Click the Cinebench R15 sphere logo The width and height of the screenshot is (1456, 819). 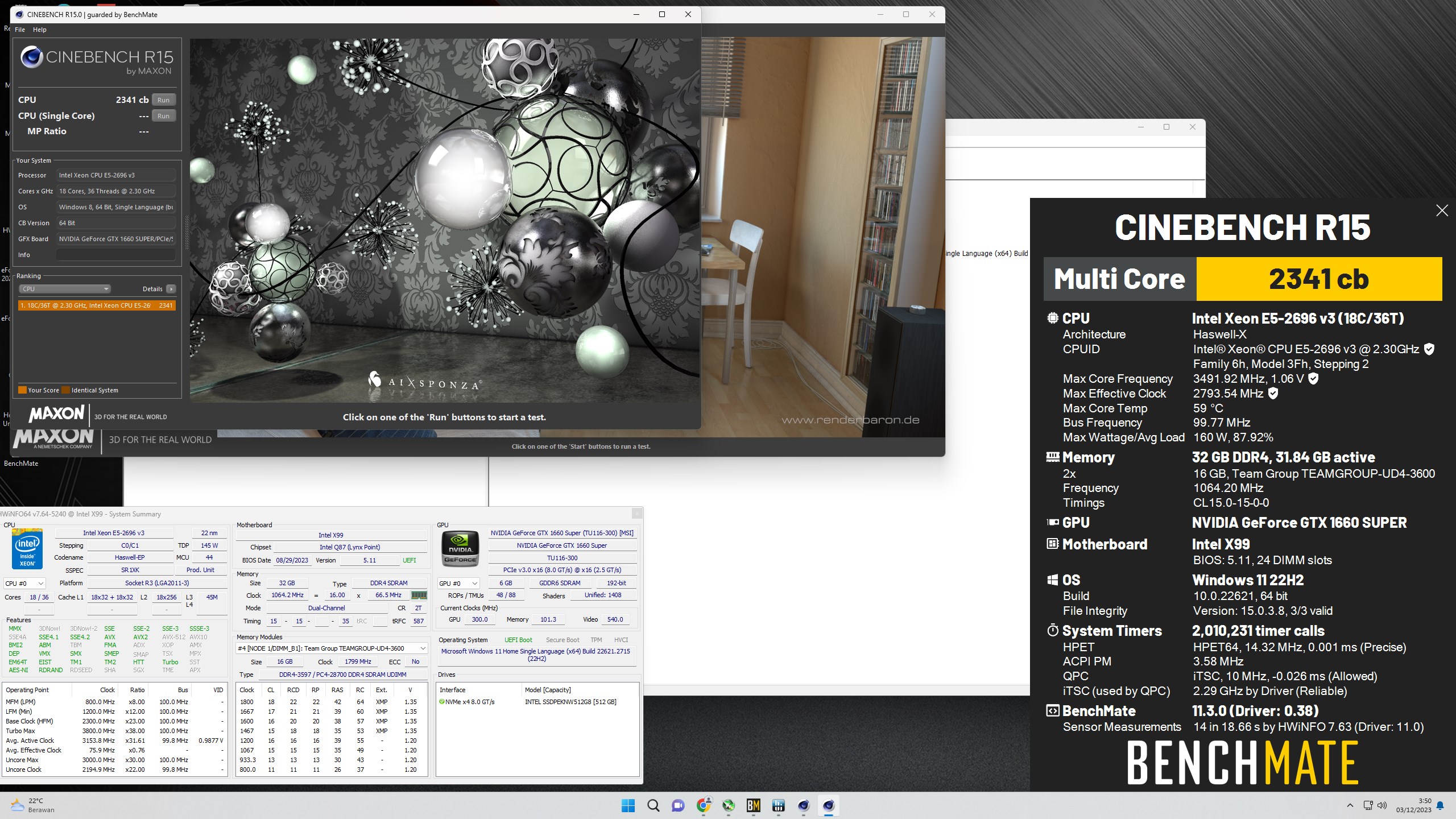(31, 57)
